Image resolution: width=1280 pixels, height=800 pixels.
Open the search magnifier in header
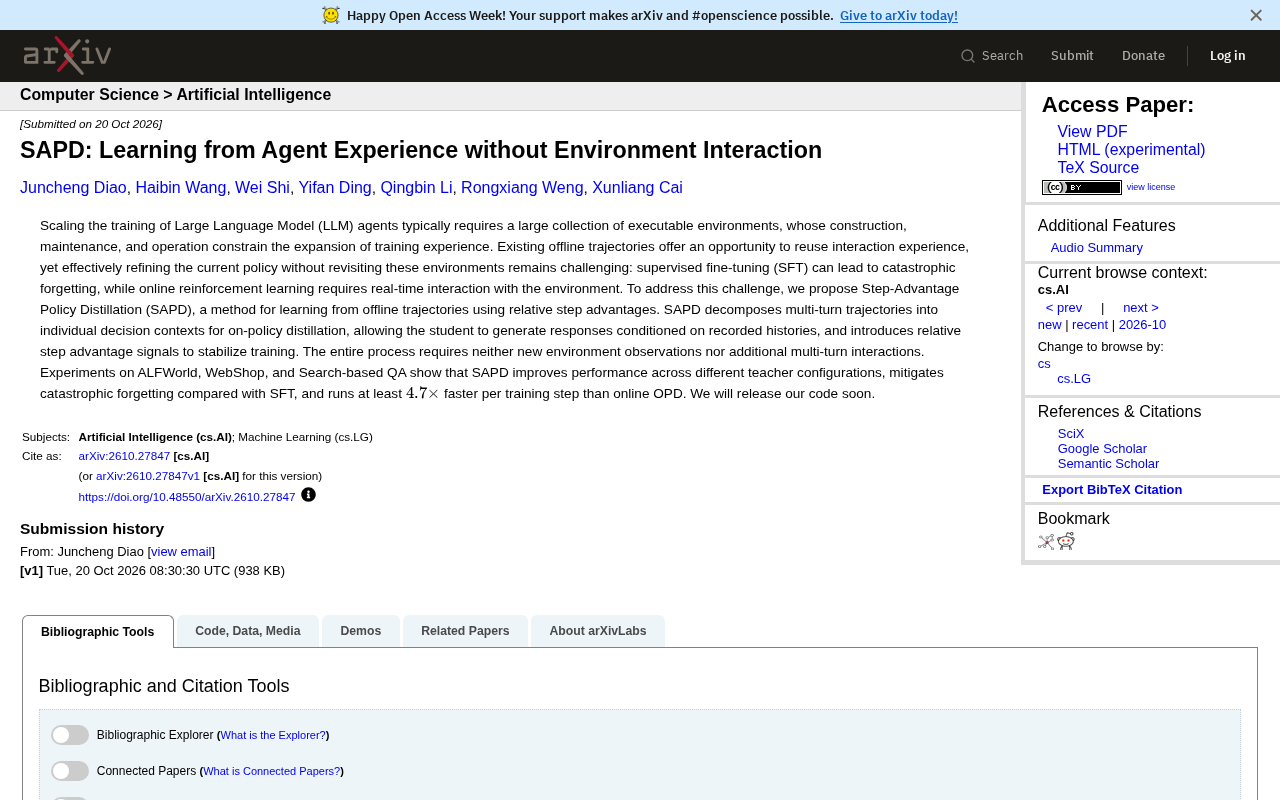coord(968,56)
